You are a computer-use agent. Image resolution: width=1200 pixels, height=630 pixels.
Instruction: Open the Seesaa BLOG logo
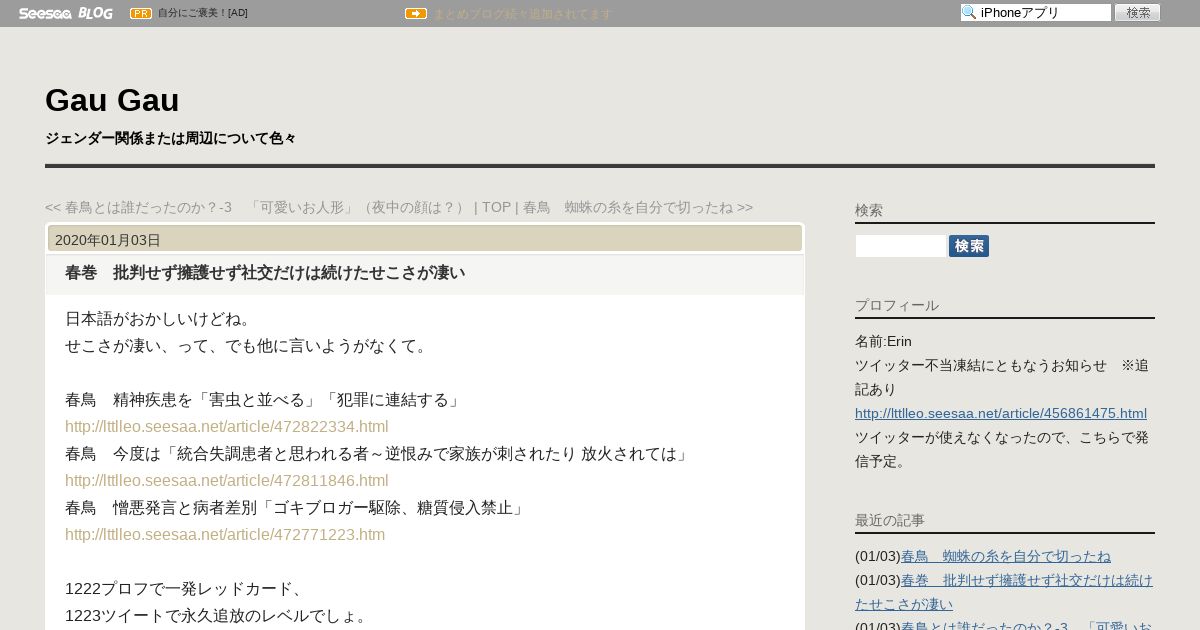tap(65, 13)
